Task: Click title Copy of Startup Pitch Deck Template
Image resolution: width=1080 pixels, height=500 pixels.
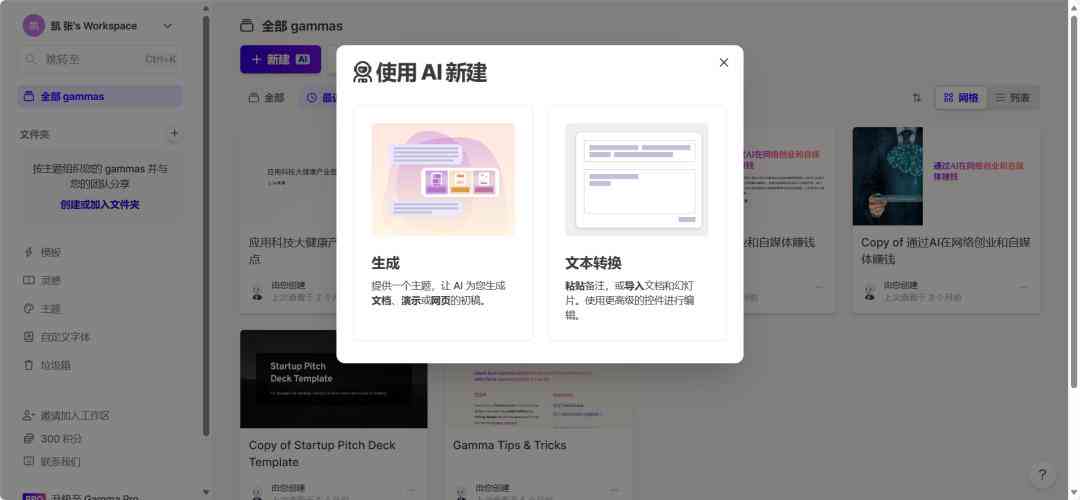Action: click(x=322, y=454)
